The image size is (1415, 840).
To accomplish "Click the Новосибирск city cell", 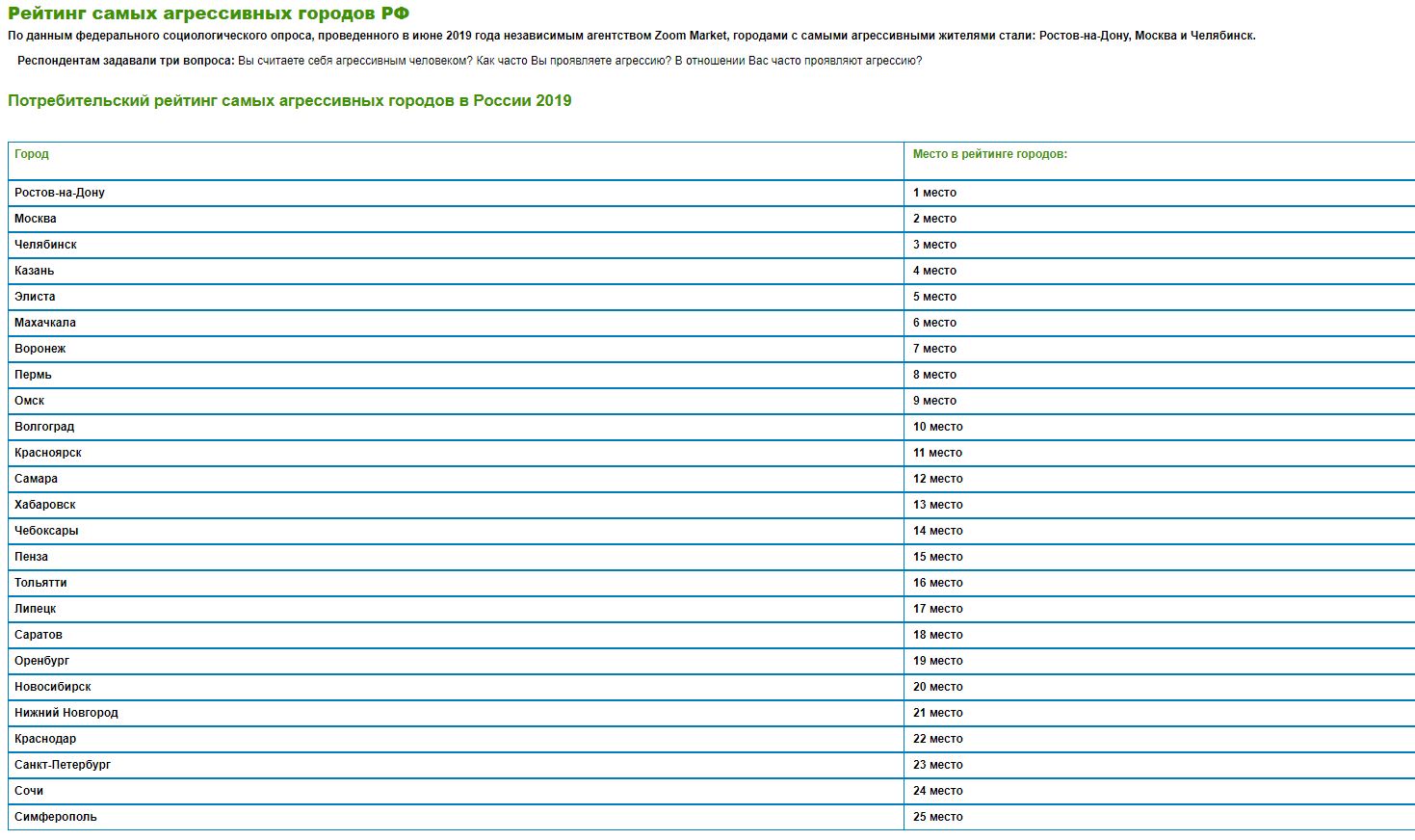I will point(53,687).
